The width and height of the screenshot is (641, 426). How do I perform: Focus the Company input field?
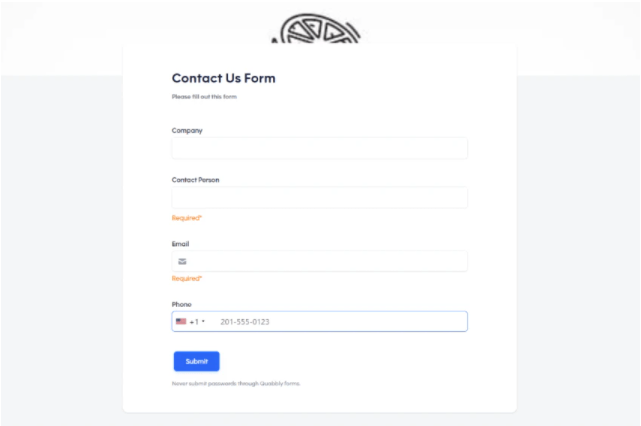coord(319,148)
